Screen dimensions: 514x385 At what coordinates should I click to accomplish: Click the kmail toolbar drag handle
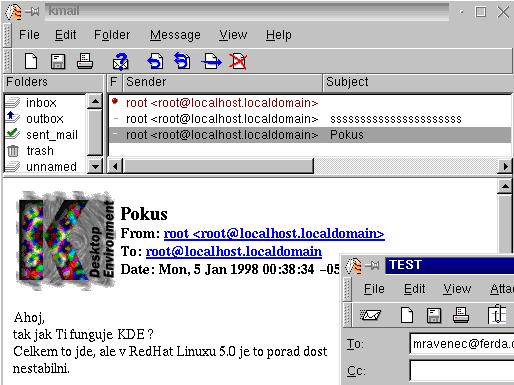tap(7, 61)
